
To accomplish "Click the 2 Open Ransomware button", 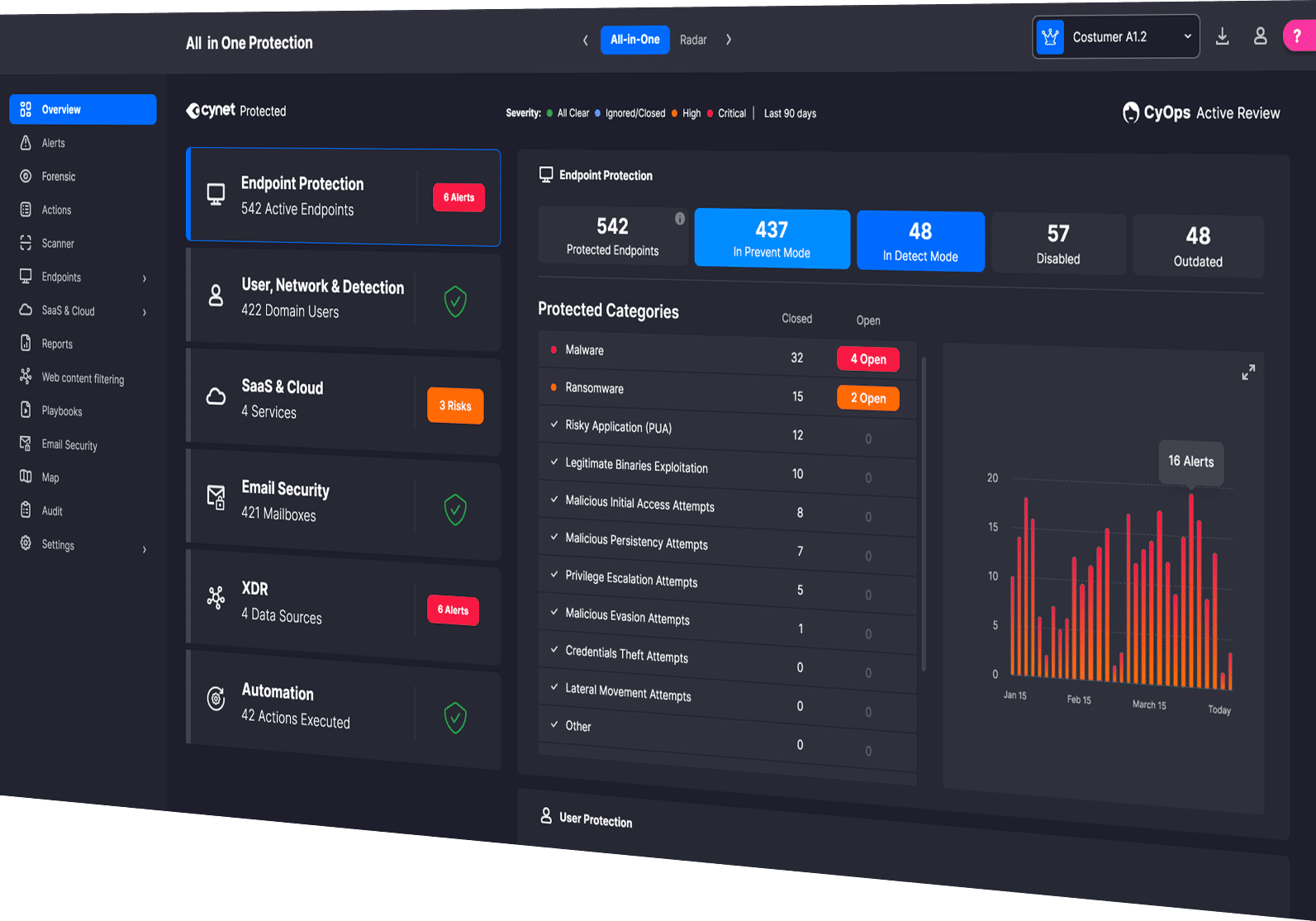I will pos(867,398).
